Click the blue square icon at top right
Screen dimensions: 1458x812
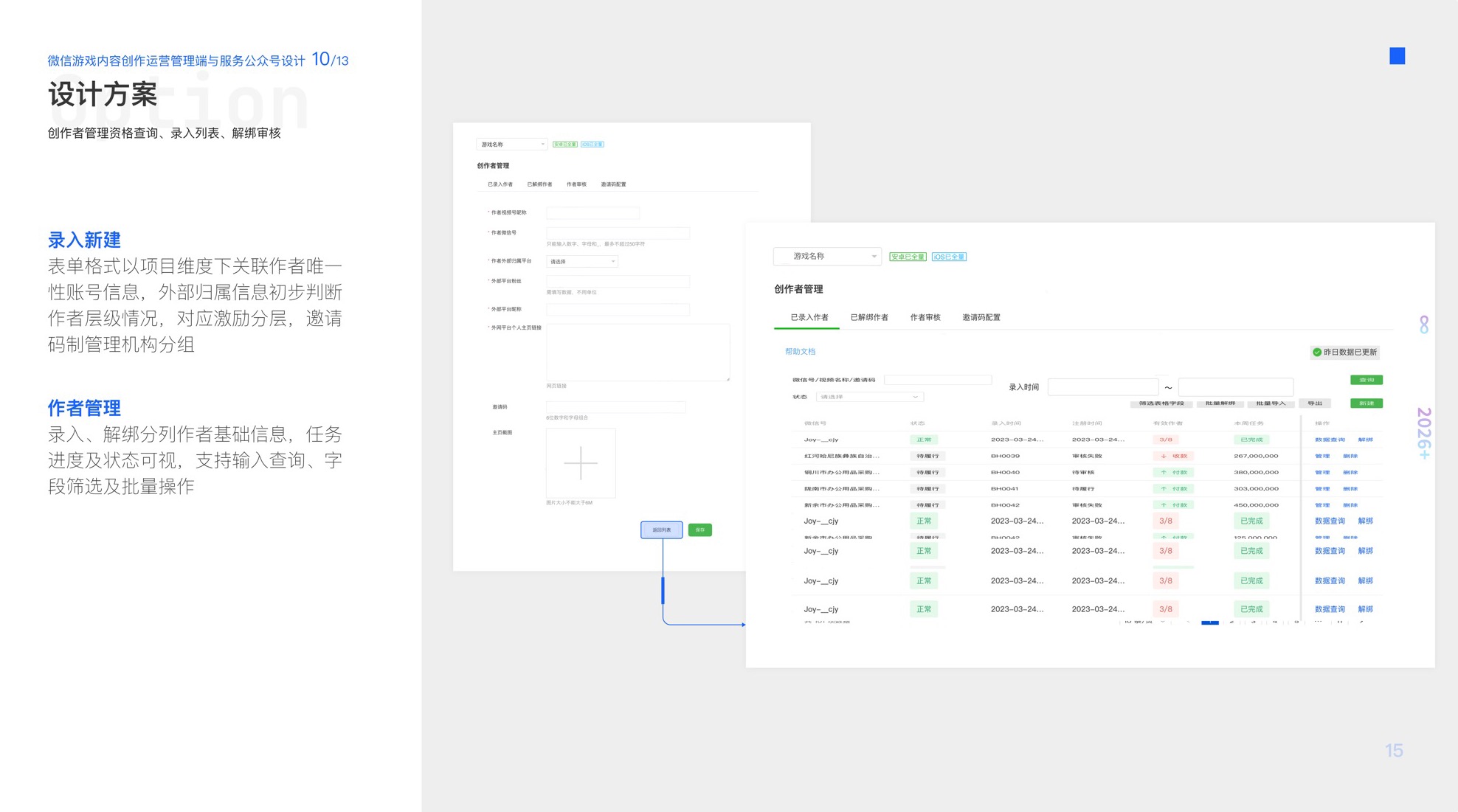(1397, 56)
